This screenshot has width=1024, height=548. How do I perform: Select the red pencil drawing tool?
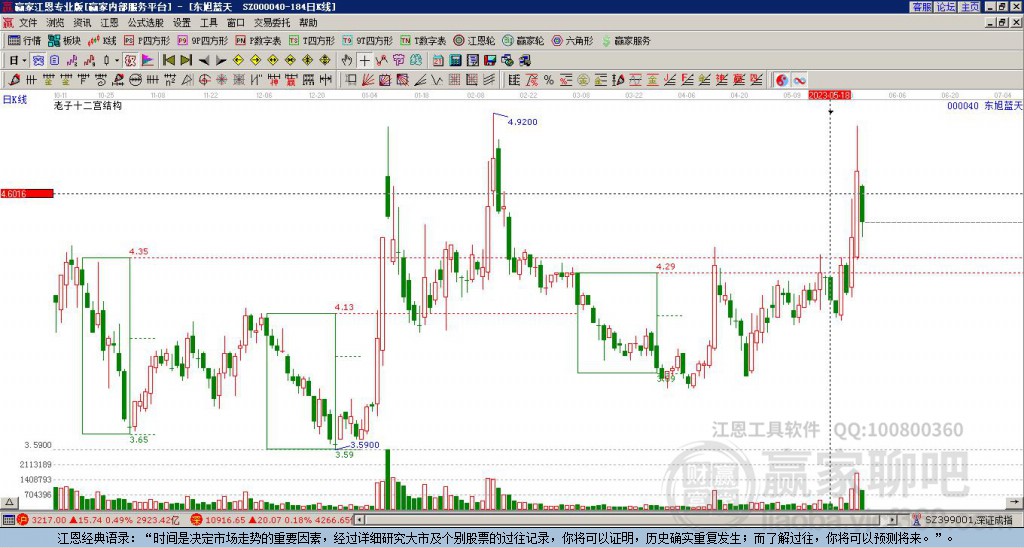click(x=14, y=80)
